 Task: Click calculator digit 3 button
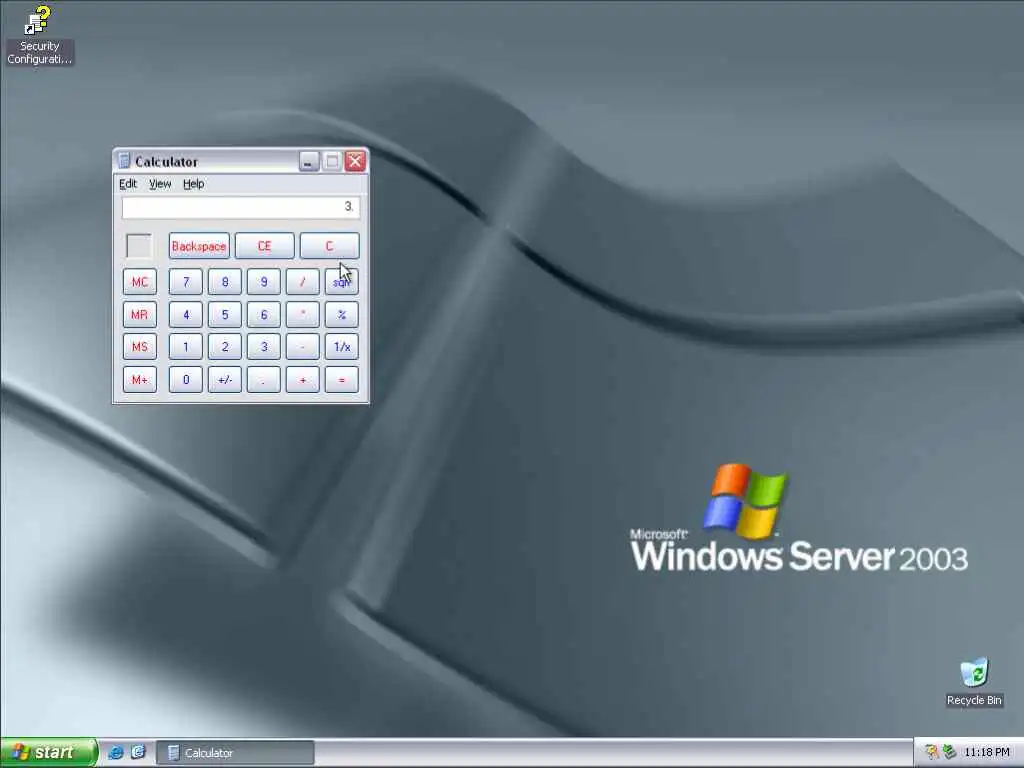point(264,347)
